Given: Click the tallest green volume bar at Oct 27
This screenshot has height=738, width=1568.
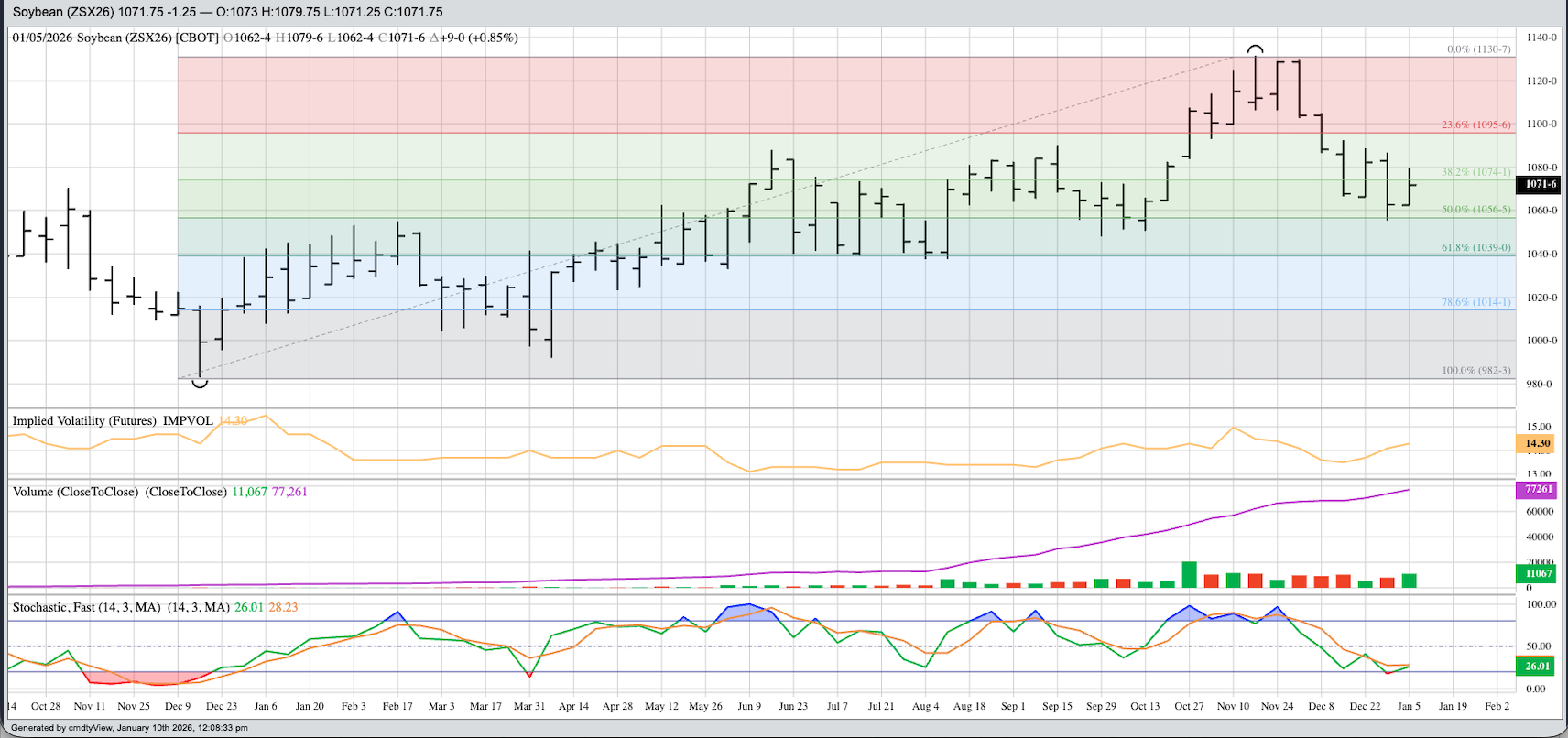Looking at the screenshot, I should (x=1190, y=575).
